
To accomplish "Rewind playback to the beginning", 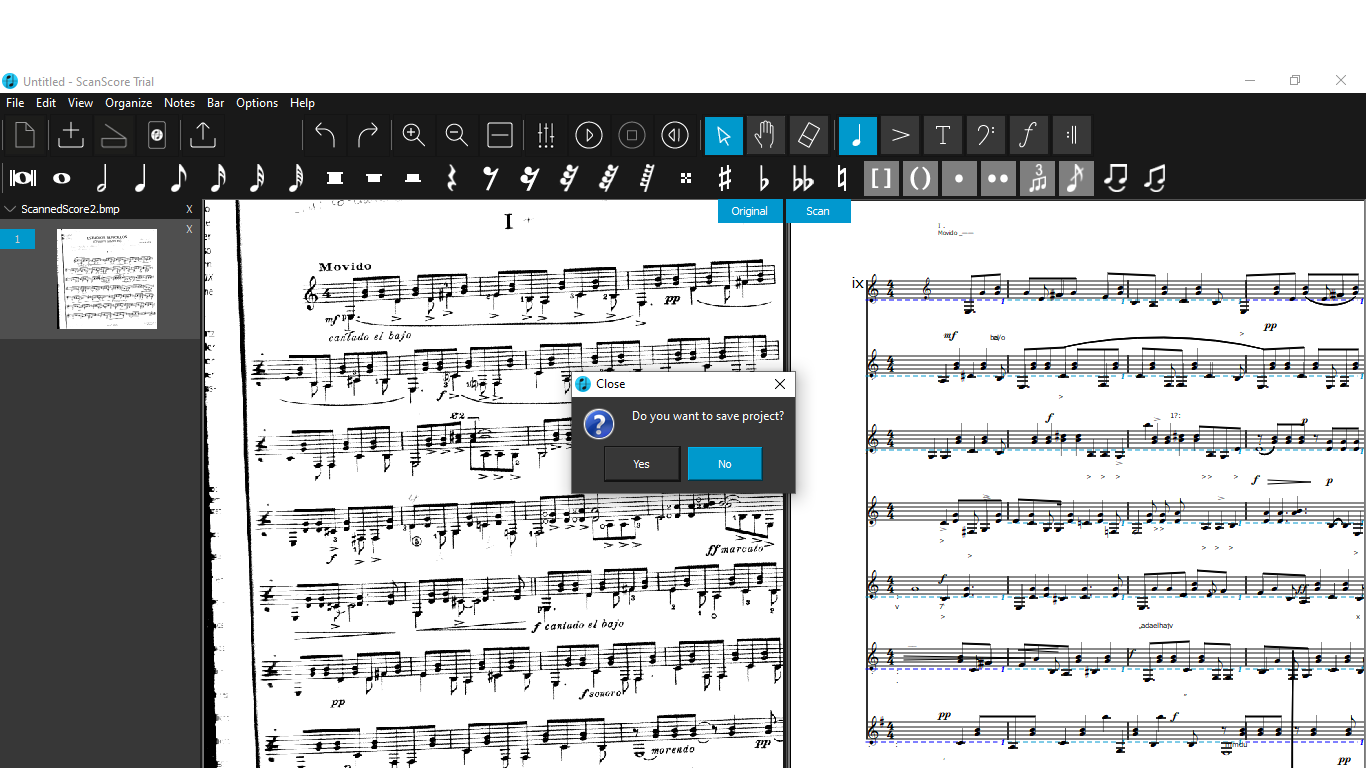I will (675, 135).
